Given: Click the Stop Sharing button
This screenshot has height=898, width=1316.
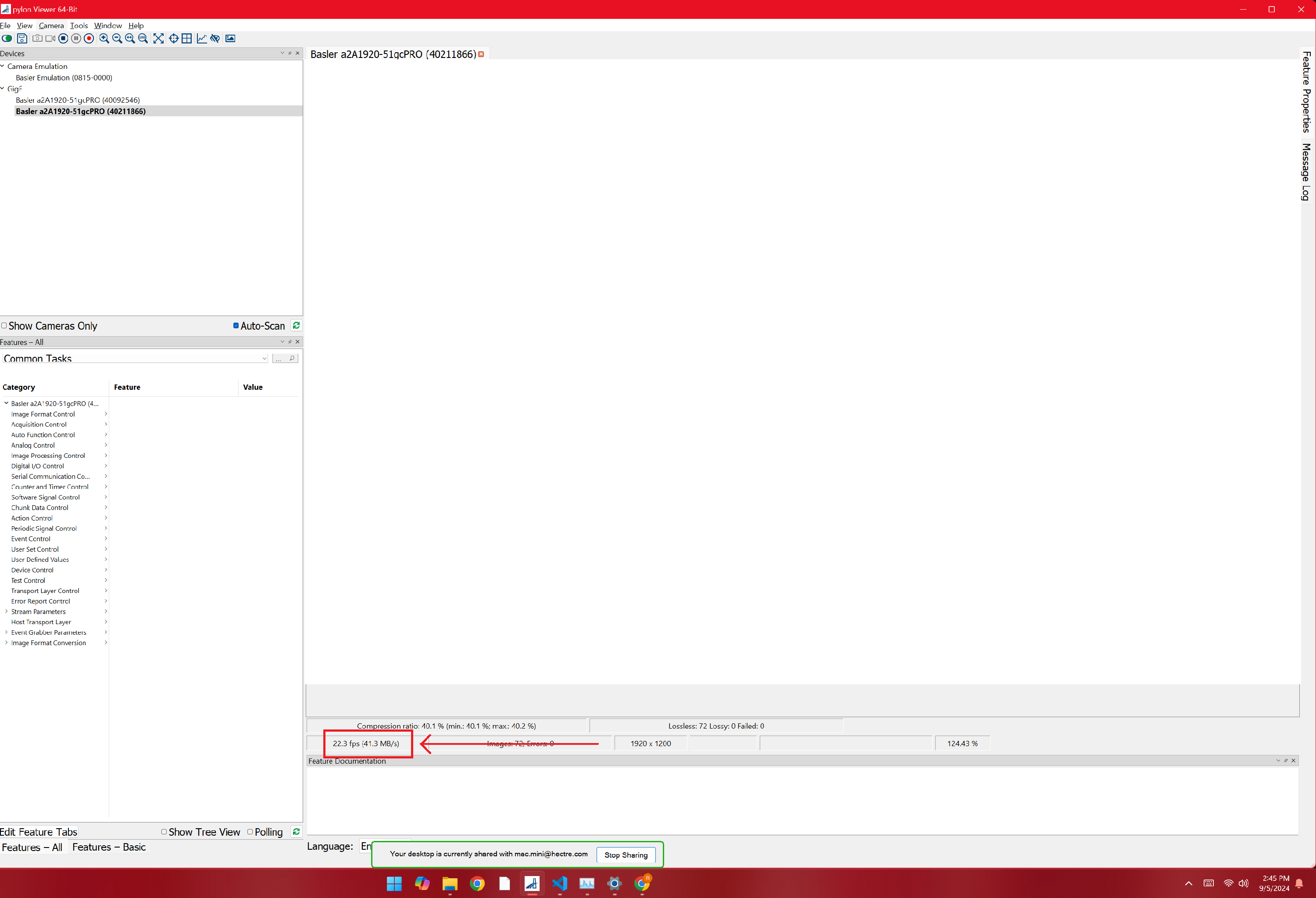Looking at the screenshot, I should point(626,855).
